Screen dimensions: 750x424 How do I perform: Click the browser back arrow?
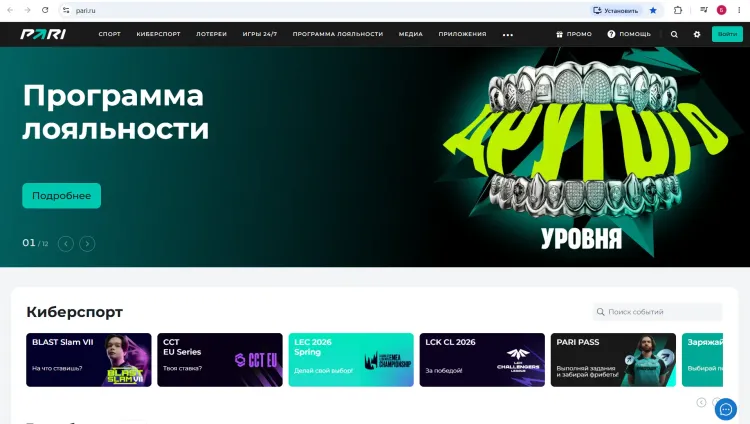10,10
